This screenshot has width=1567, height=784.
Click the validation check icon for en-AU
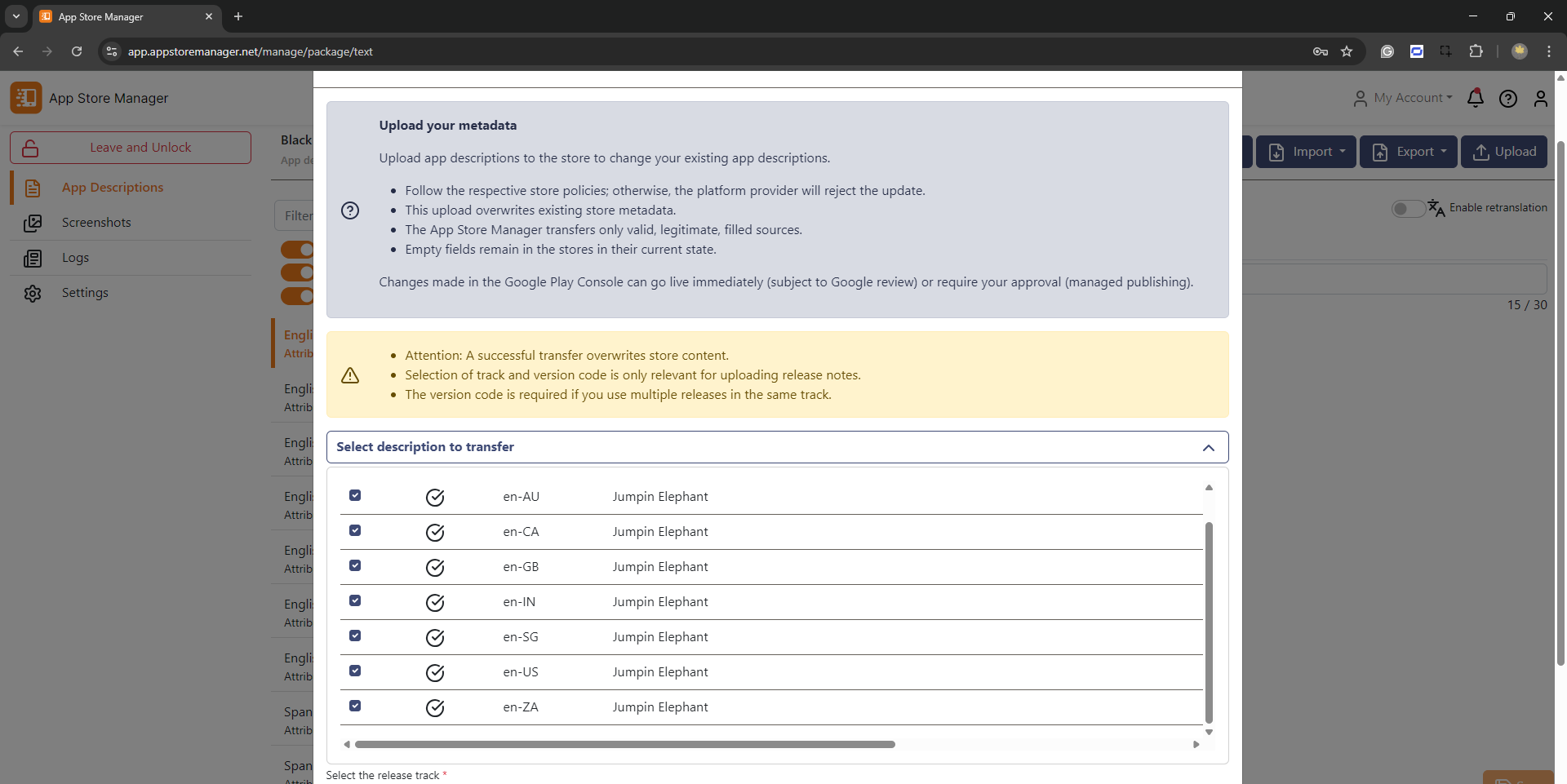[x=435, y=498]
